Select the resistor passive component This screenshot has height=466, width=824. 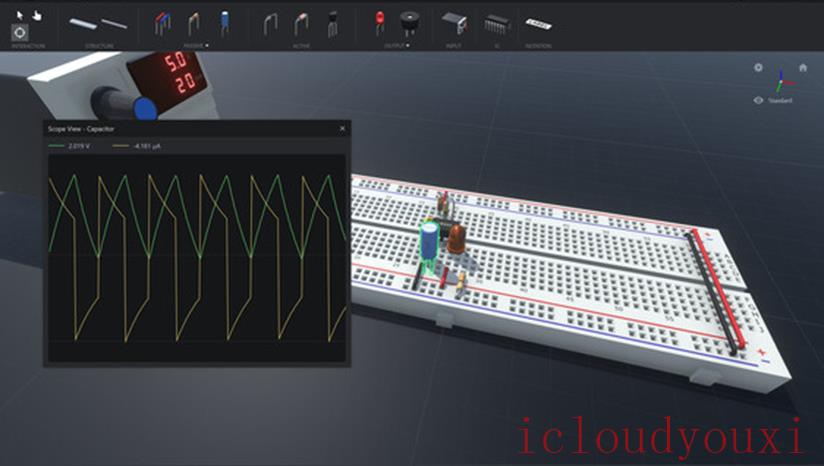(x=194, y=24)
